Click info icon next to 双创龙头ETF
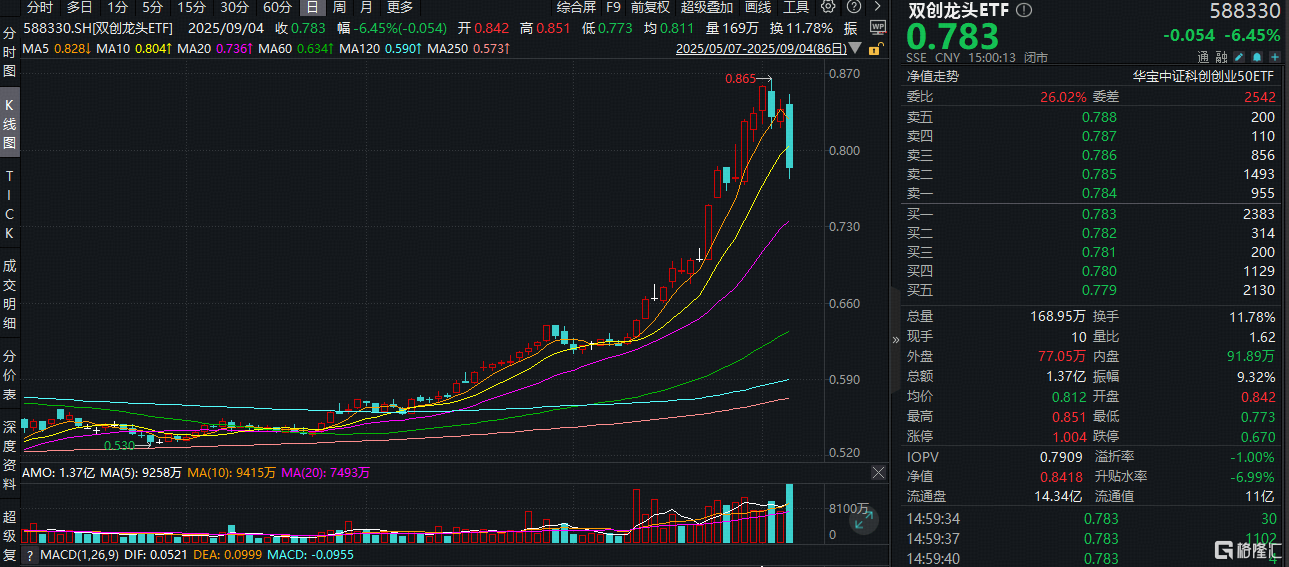 [1023, 10]
